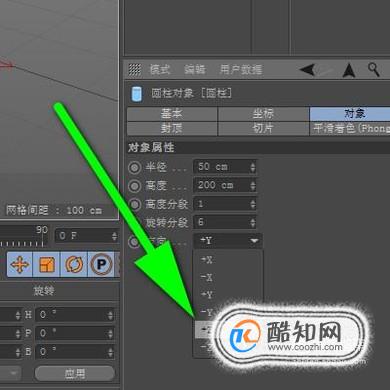Open the 封顶 caps tab
Screen dimensions: 390x390
click(172, 128)
